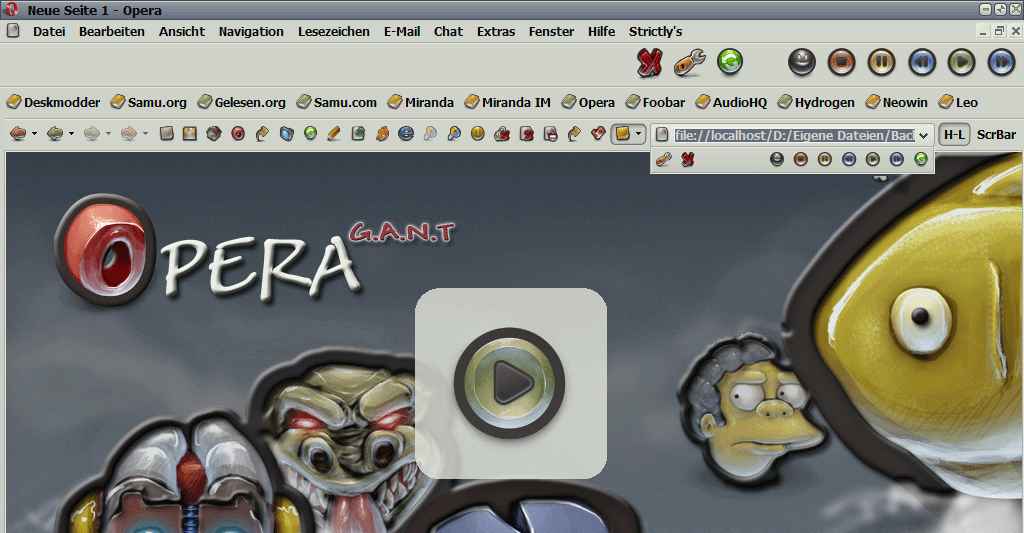
Task: Go back using the red back arrow
Action: pyautogui.click(x=18, y=134)
